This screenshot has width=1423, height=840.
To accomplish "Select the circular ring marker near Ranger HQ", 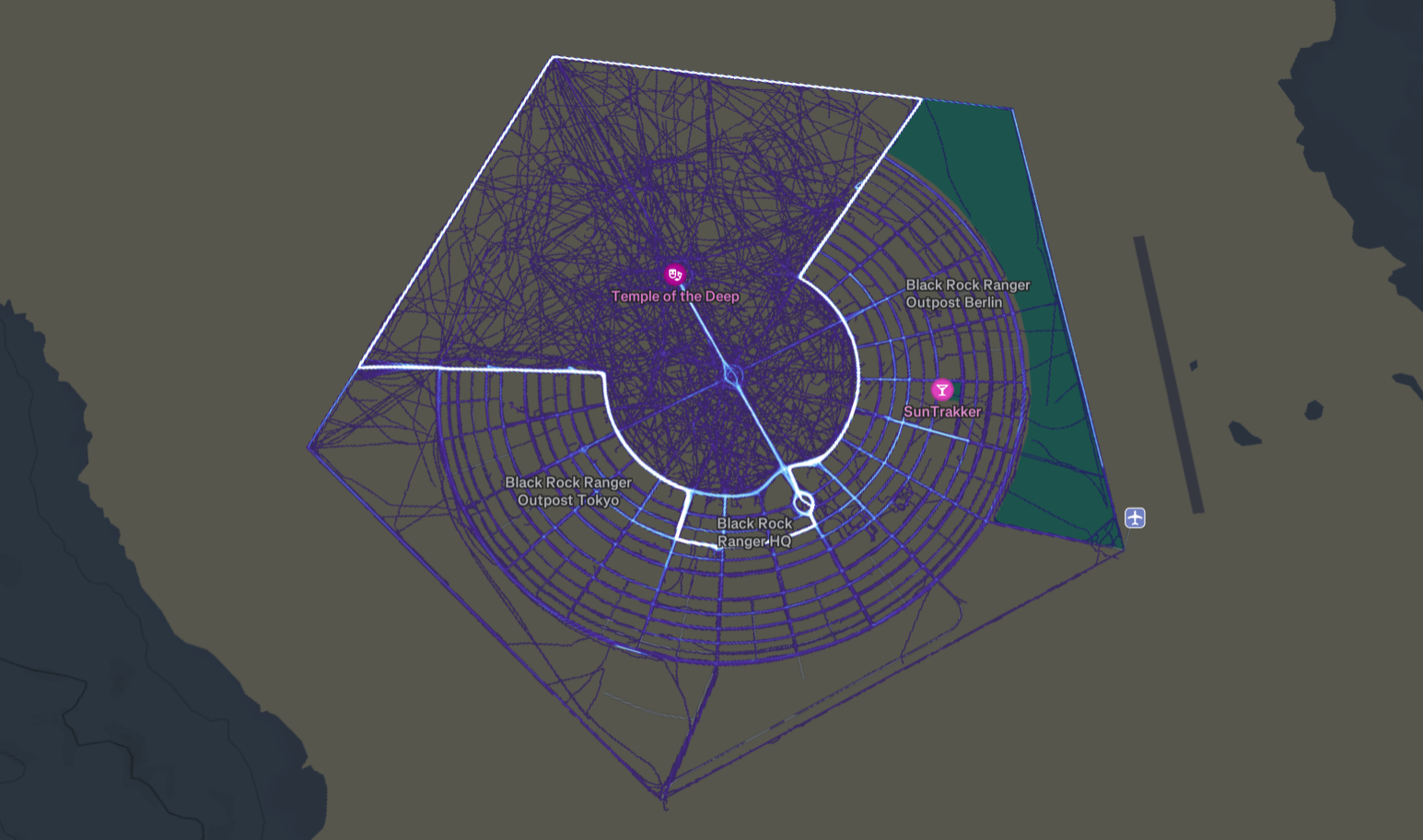I will pyautogui.click(x=804, y=503).
